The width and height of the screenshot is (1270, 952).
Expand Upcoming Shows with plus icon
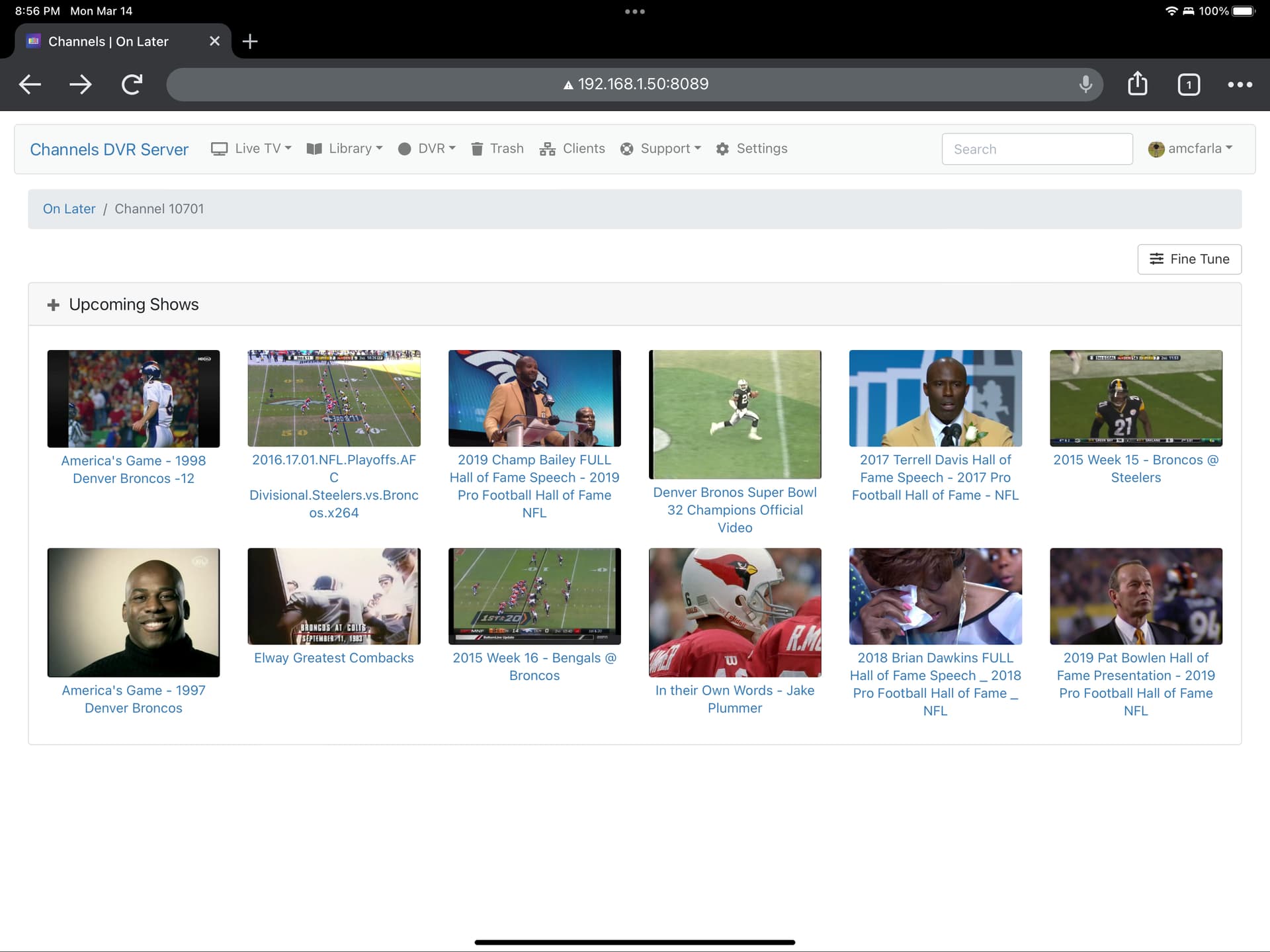click(x=54, y=305)
